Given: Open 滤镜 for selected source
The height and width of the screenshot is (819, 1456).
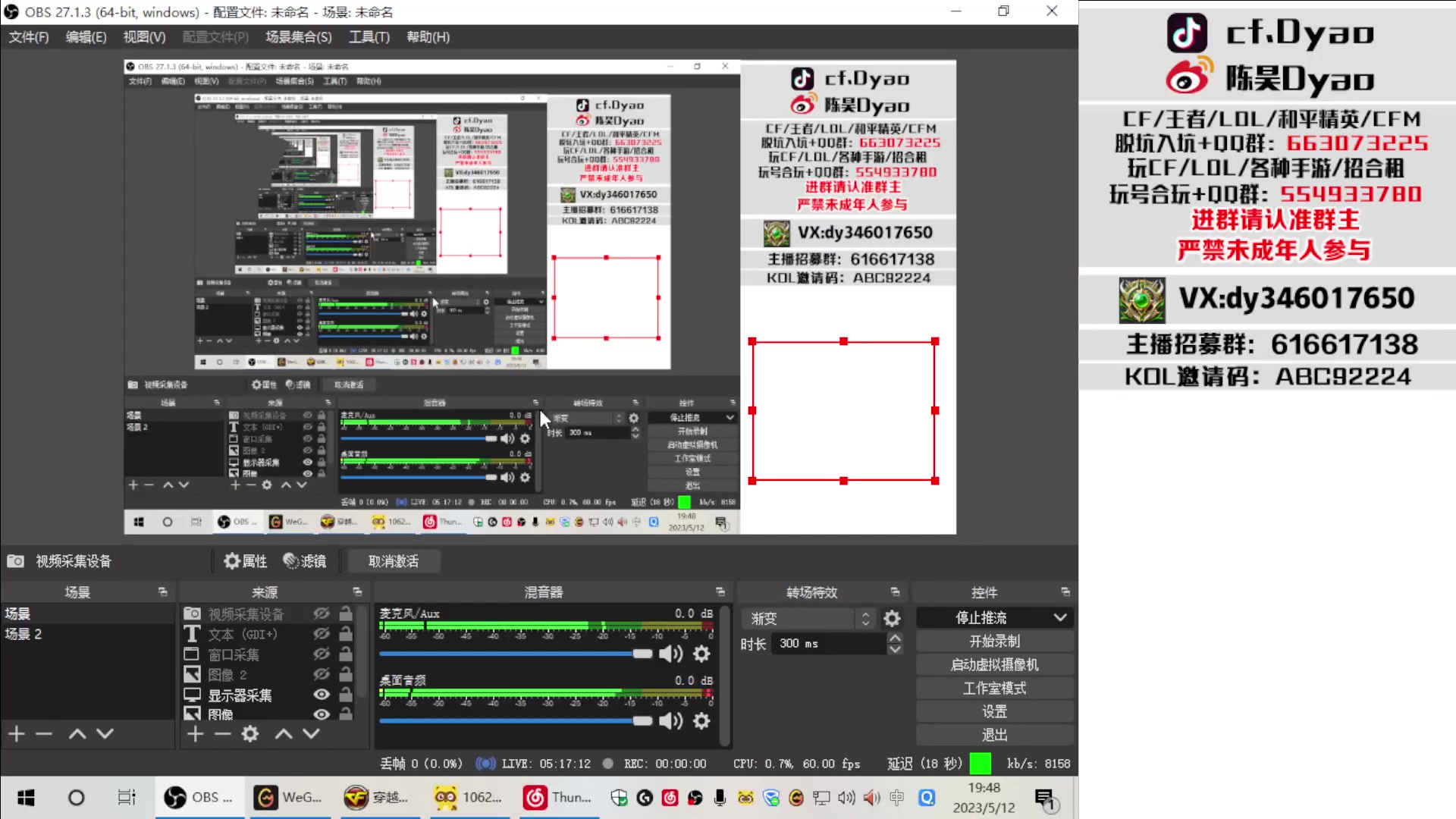Looking at the screenshot, I should tap(305, 561).
